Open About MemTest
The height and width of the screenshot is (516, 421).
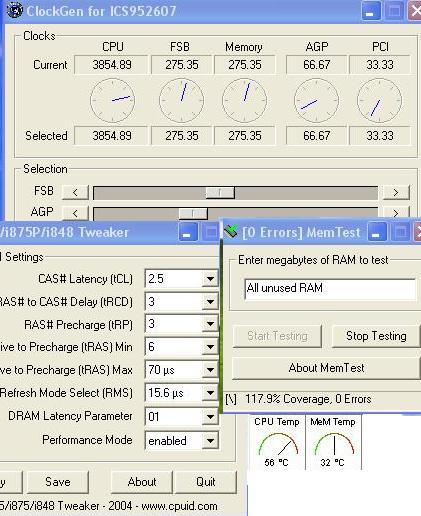(326, 368)
